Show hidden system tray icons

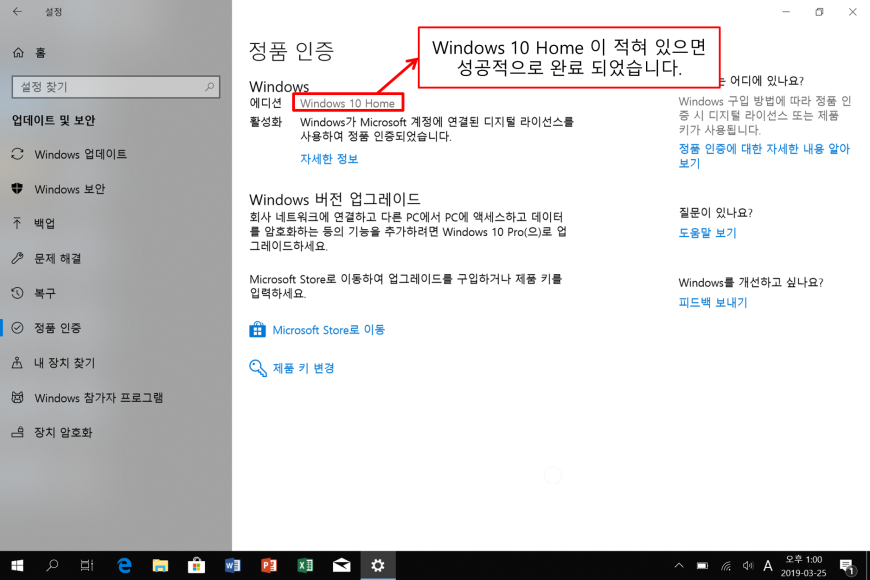click(x=679, y=566)
